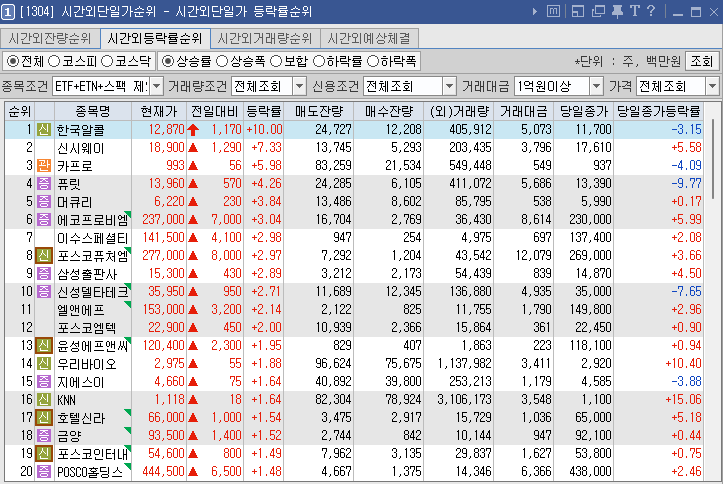The image size is (723, 484).
Task: Click the 신 badge next to 호텔신라
Action: tap(44, 417)
